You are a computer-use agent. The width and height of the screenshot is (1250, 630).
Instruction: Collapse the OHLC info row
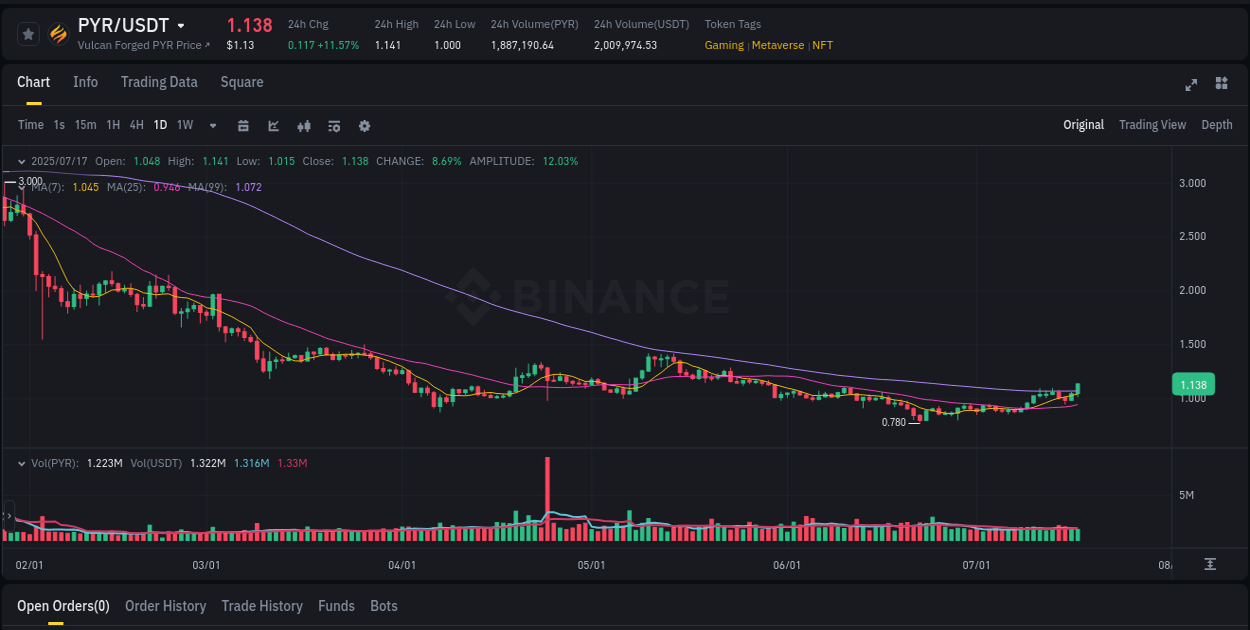tap(21, 161)
